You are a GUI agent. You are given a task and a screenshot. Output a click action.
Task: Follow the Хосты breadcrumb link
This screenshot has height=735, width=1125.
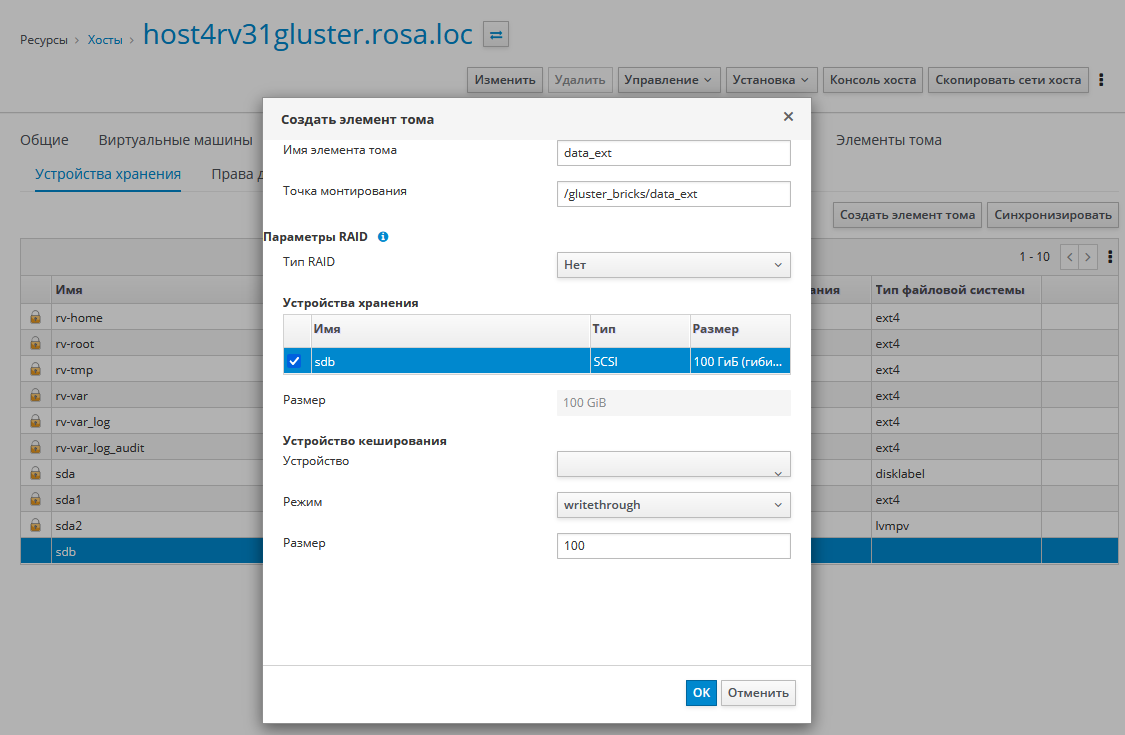(x=104, y=41)
